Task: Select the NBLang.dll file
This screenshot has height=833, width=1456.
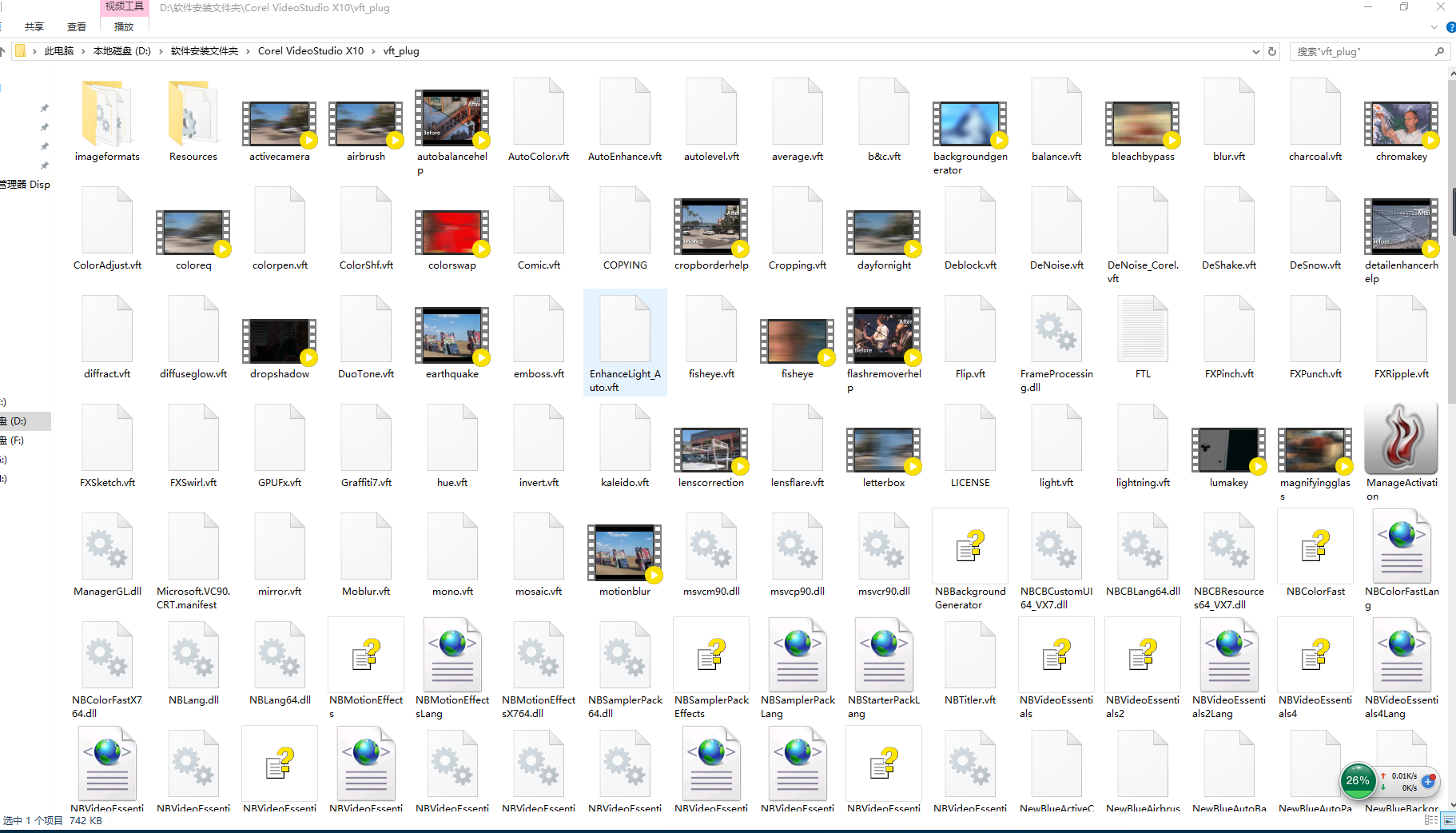Action: [193, 664]
